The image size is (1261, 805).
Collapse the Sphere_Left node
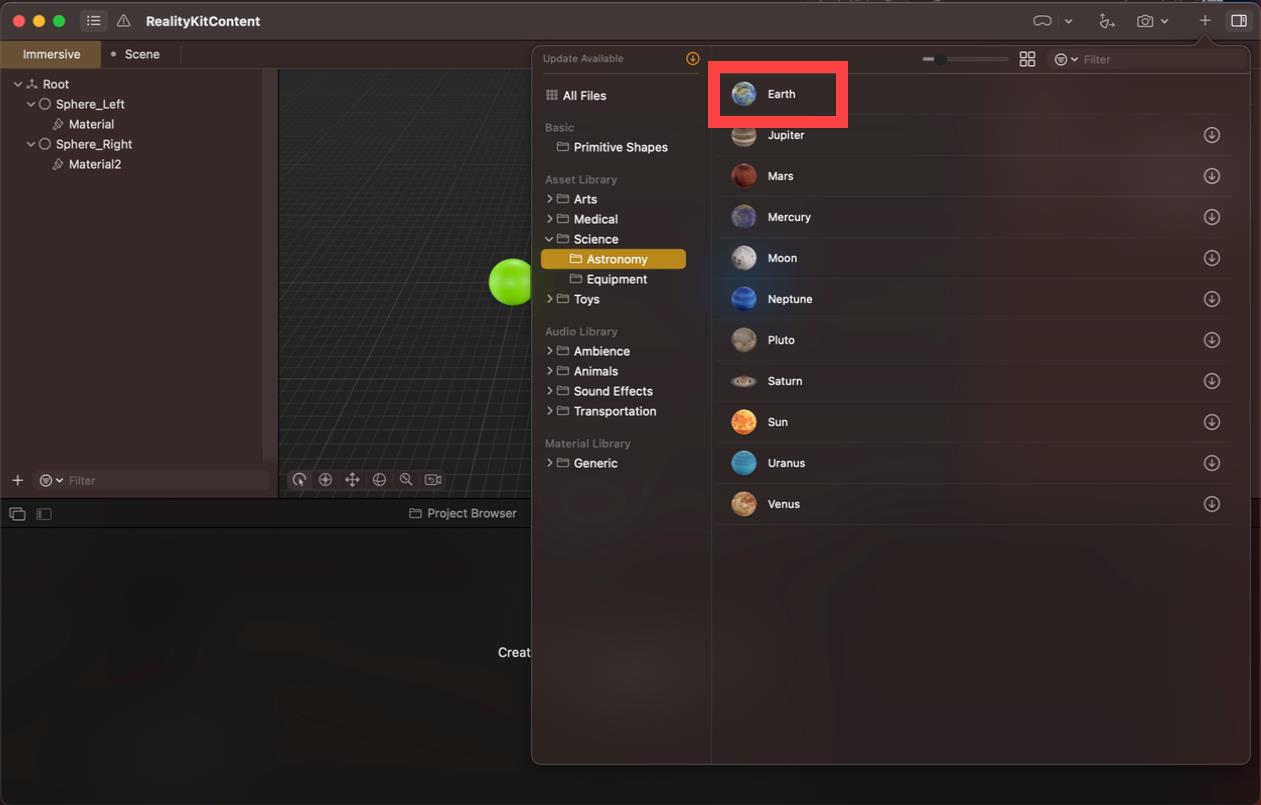click(31, 104)
